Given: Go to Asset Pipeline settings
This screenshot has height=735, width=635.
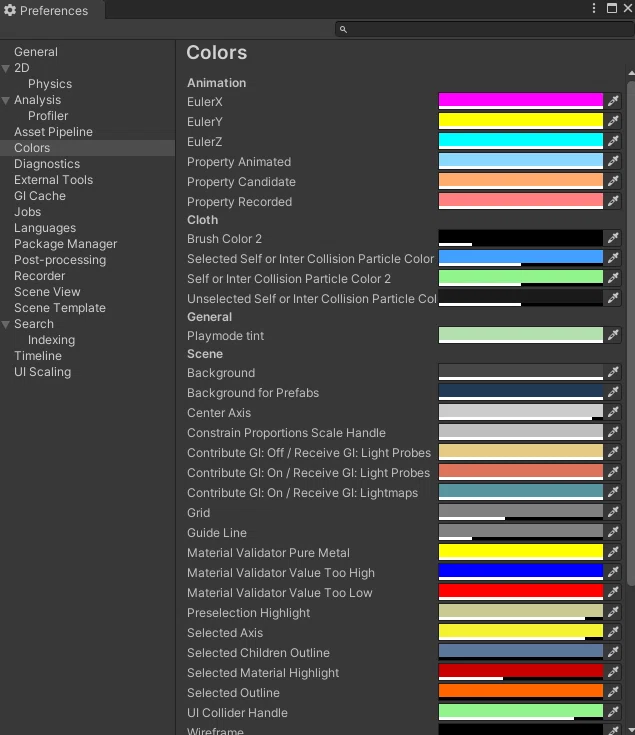Looking at the screenshot, I should 53,132.
